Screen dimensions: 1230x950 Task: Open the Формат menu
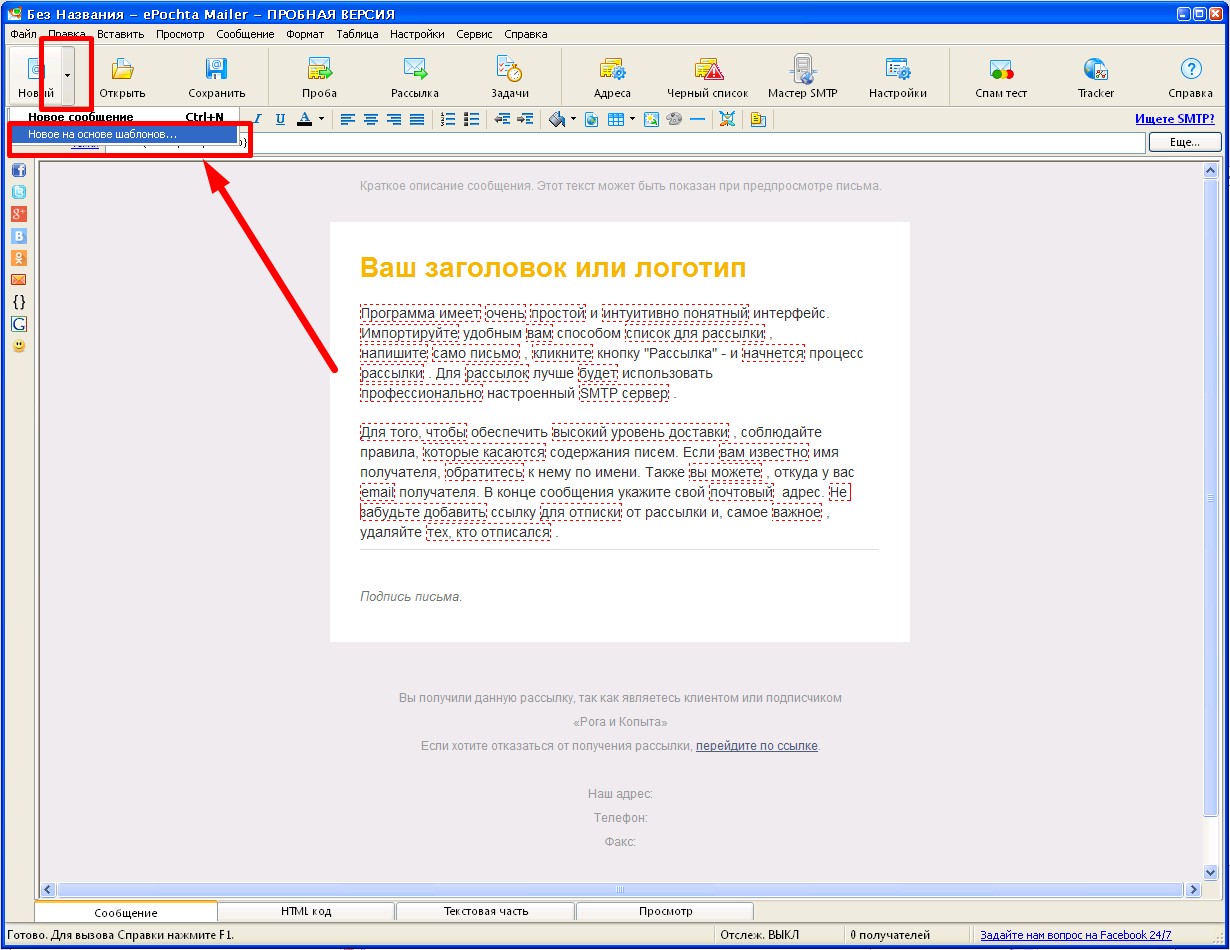(x=305, y=34)
